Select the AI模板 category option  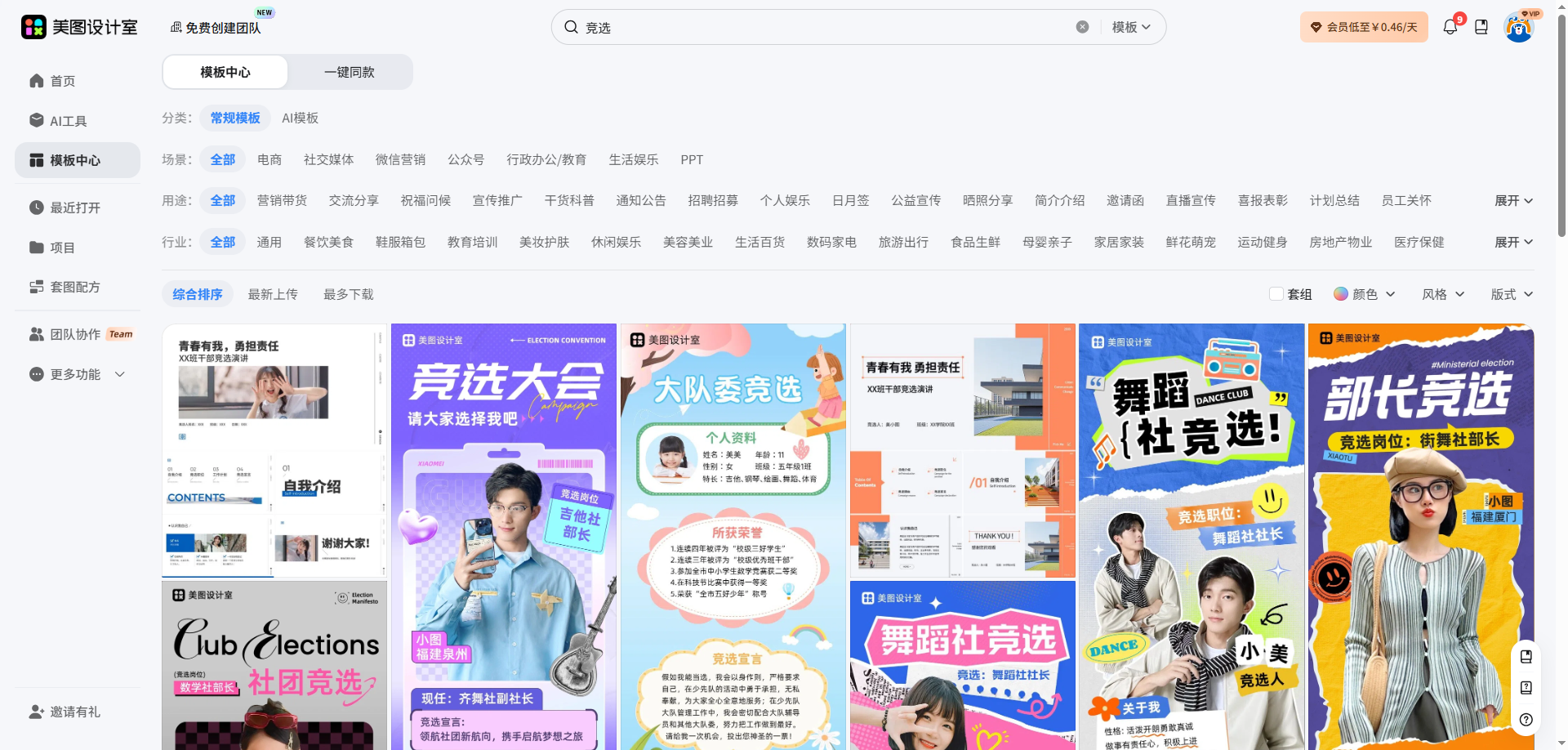point(300,118)
